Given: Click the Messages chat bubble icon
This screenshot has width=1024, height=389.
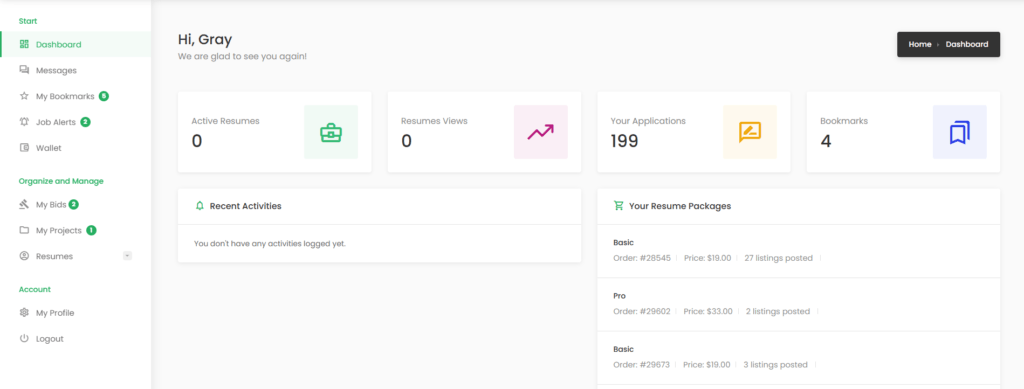Looking at the screenshot, I should 24,70.
